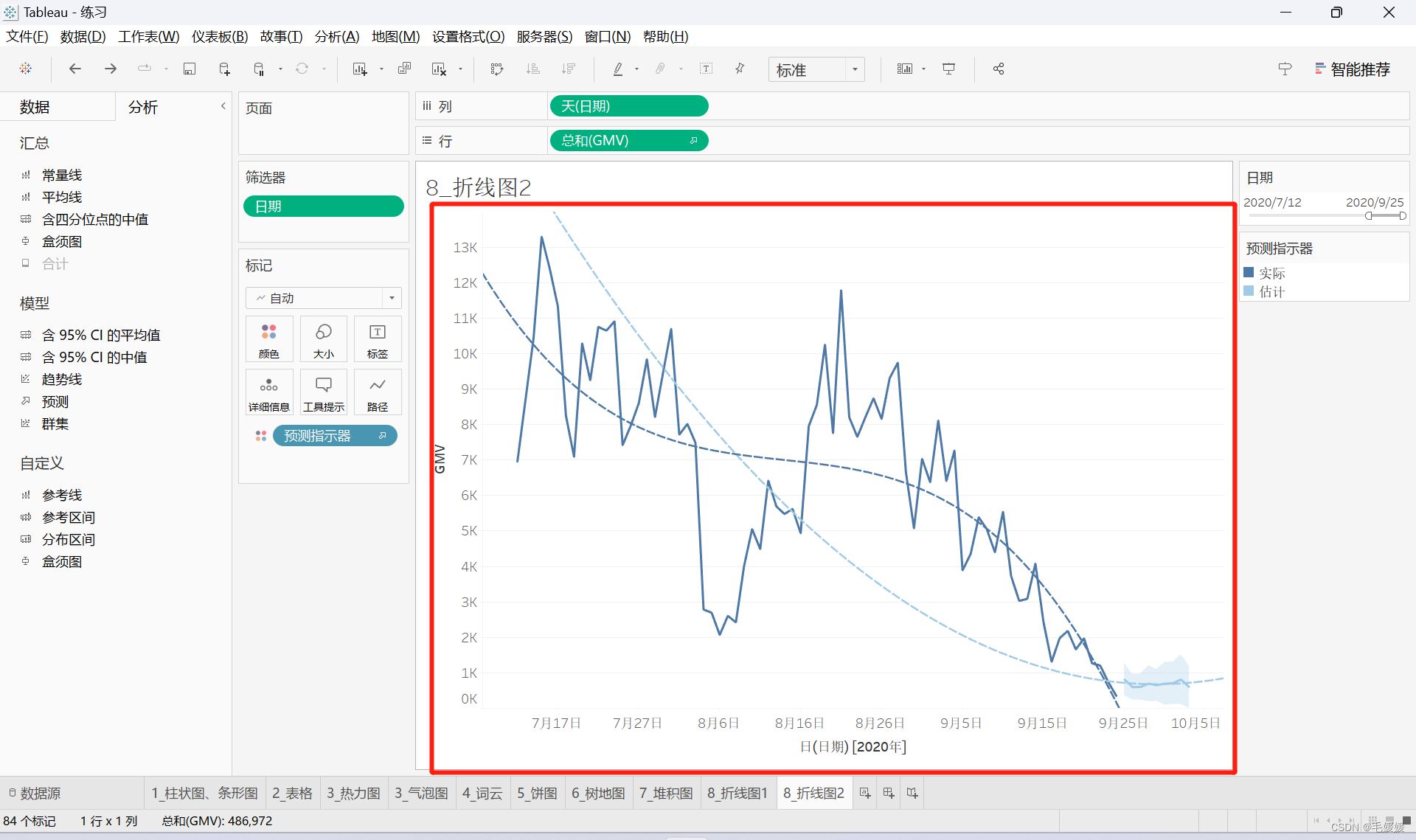
Task: Expand the show/hide cards dropdown arrow
Action: pos(923,69)
